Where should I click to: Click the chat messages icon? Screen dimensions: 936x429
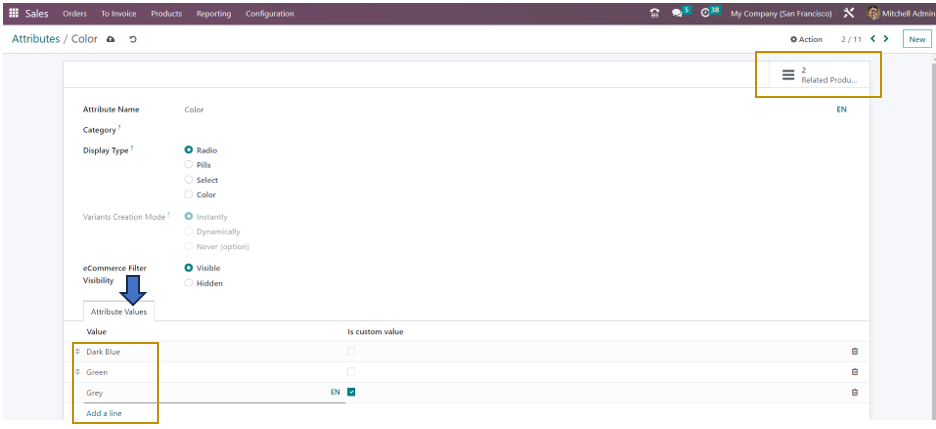pyautogui.click(x=678, y=13)
